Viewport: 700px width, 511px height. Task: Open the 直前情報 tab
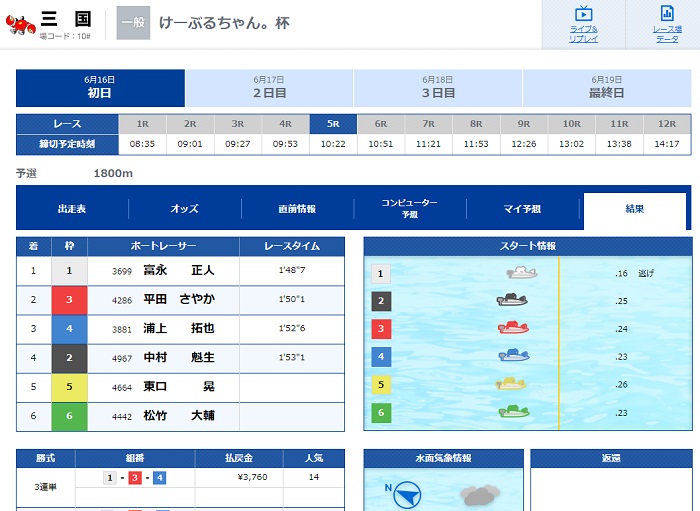pos(297,209)
